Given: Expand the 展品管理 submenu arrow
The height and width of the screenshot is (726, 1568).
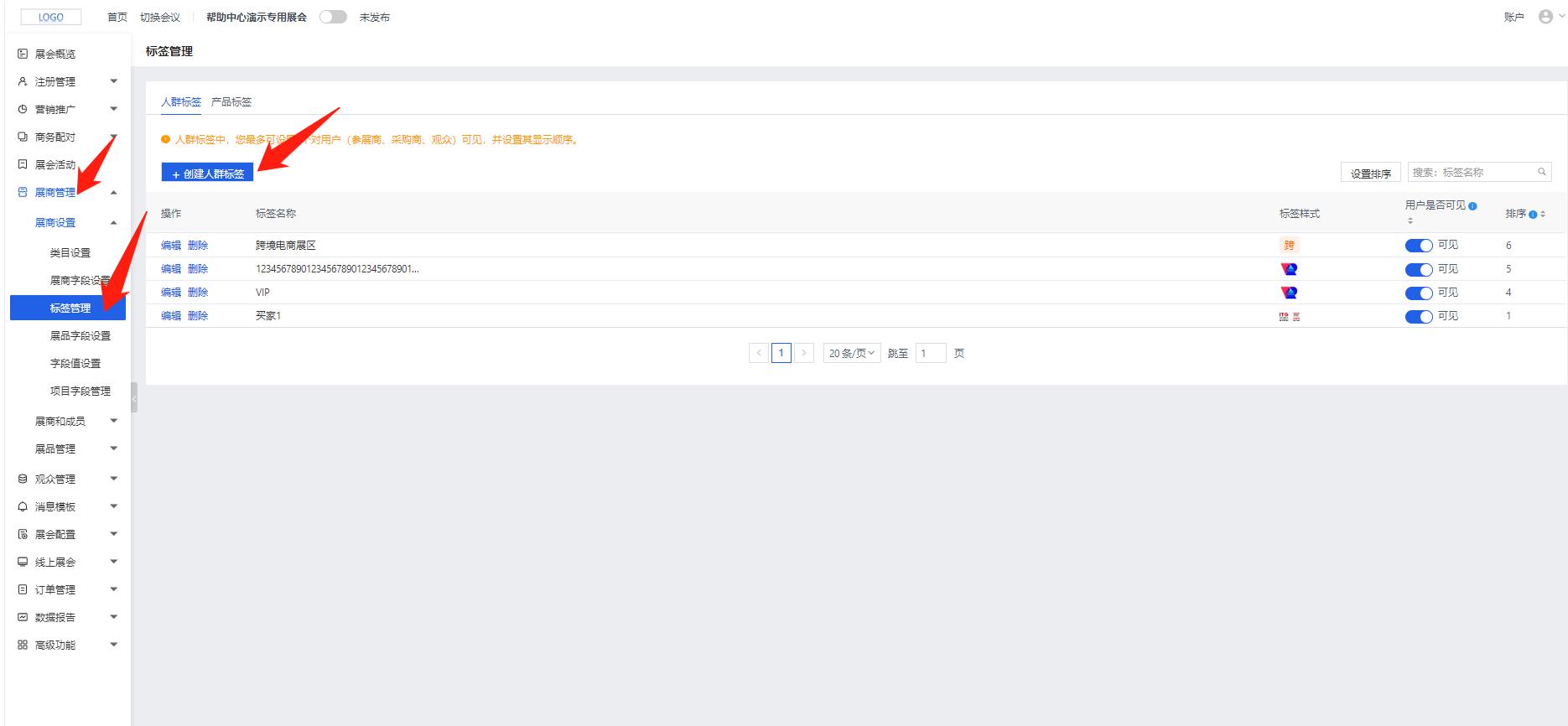Looking at the screenshot, I should (114, 449).
